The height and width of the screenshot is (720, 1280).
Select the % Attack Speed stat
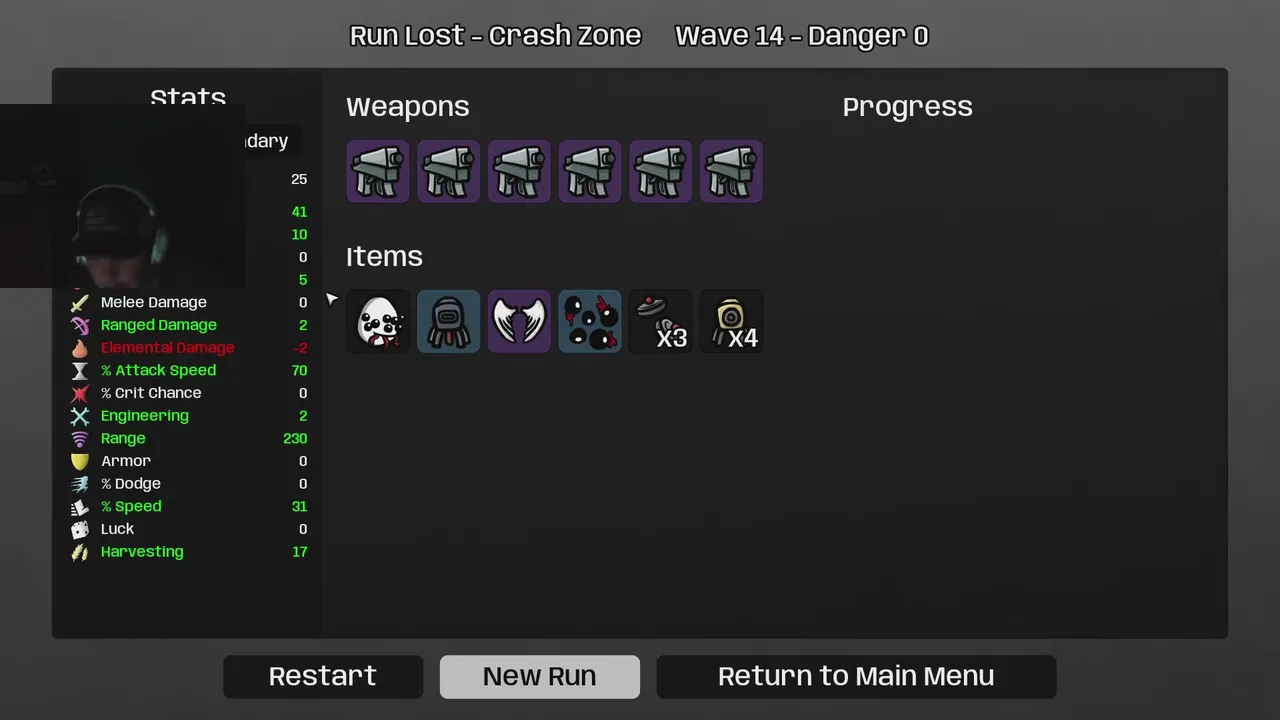tap(189, 370)
